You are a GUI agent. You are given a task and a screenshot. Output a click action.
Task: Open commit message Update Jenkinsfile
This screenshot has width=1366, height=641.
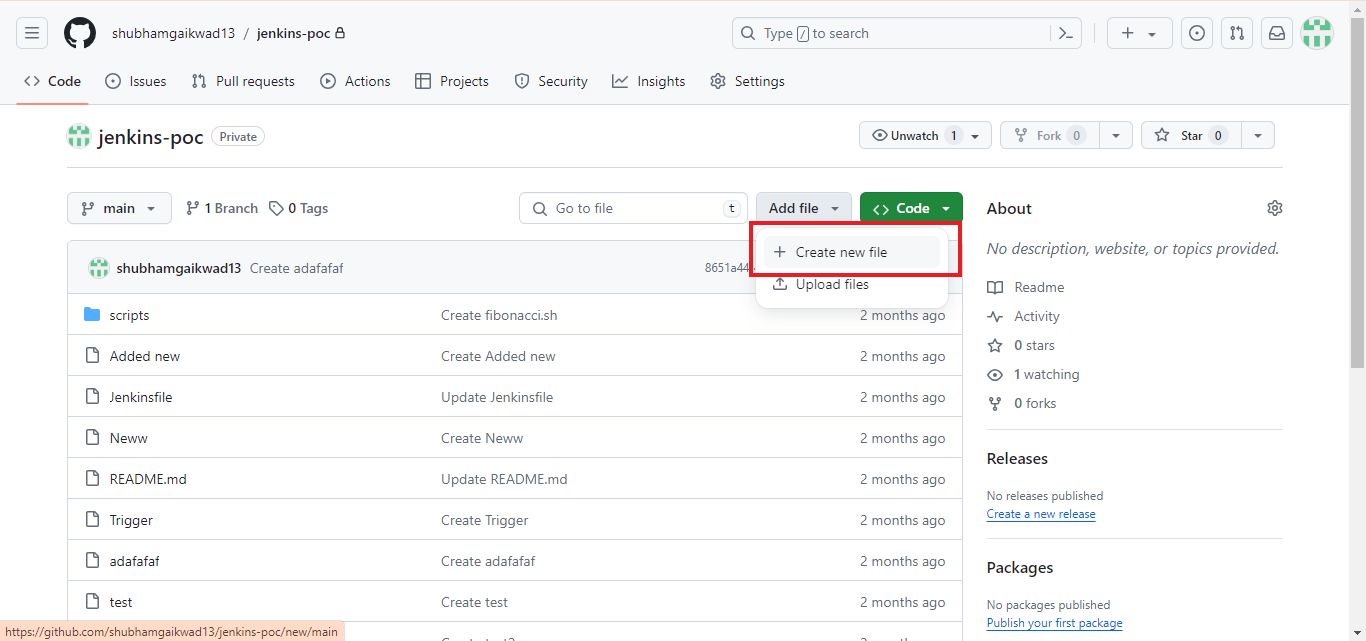coord(497,397)
